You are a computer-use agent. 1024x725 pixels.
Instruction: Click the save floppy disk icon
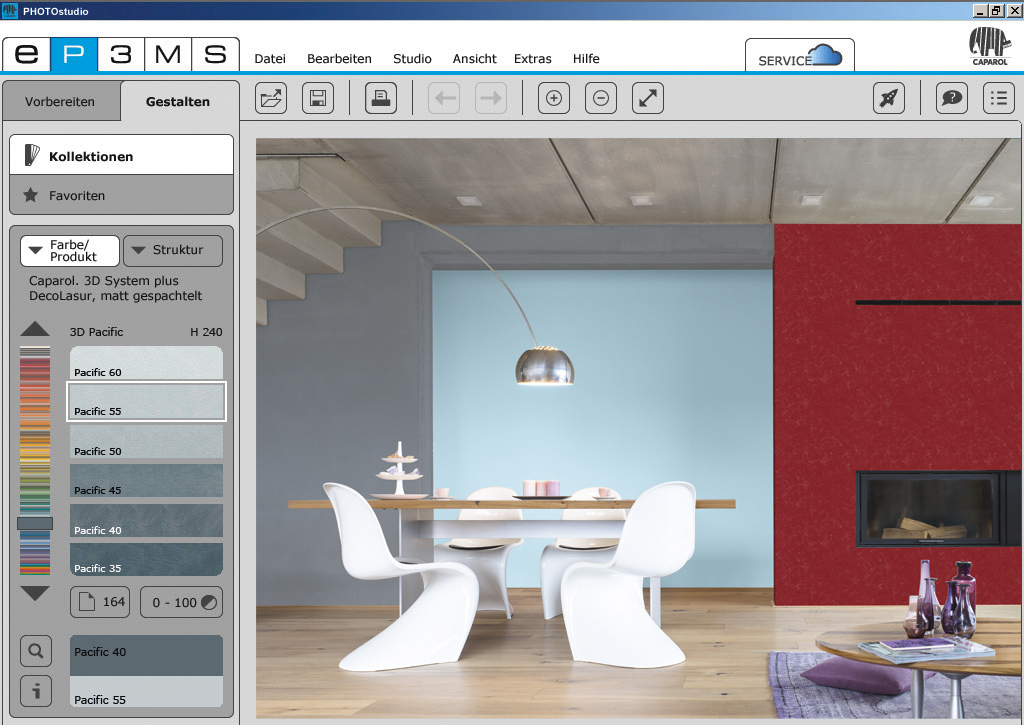[318, 98]
